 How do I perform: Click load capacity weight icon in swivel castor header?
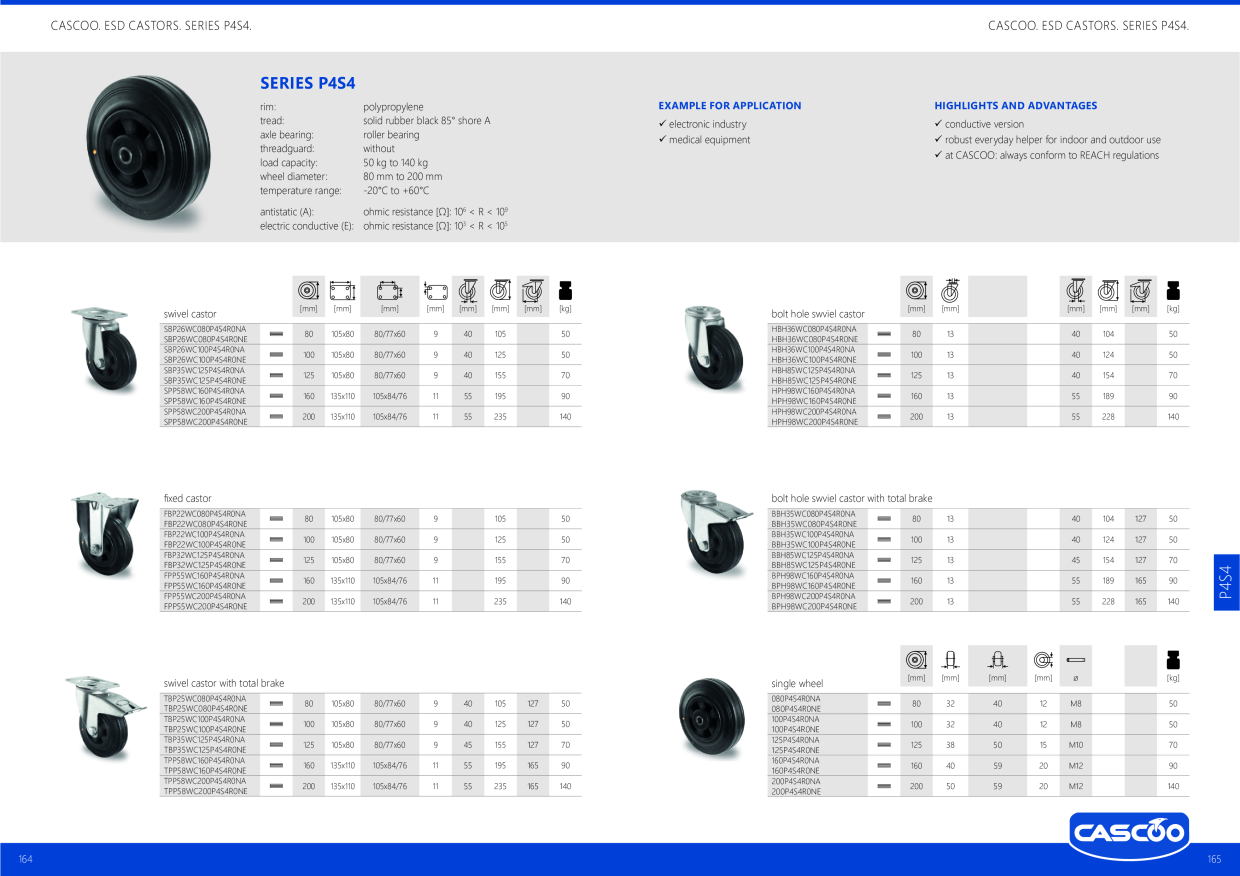click(565, 291)
